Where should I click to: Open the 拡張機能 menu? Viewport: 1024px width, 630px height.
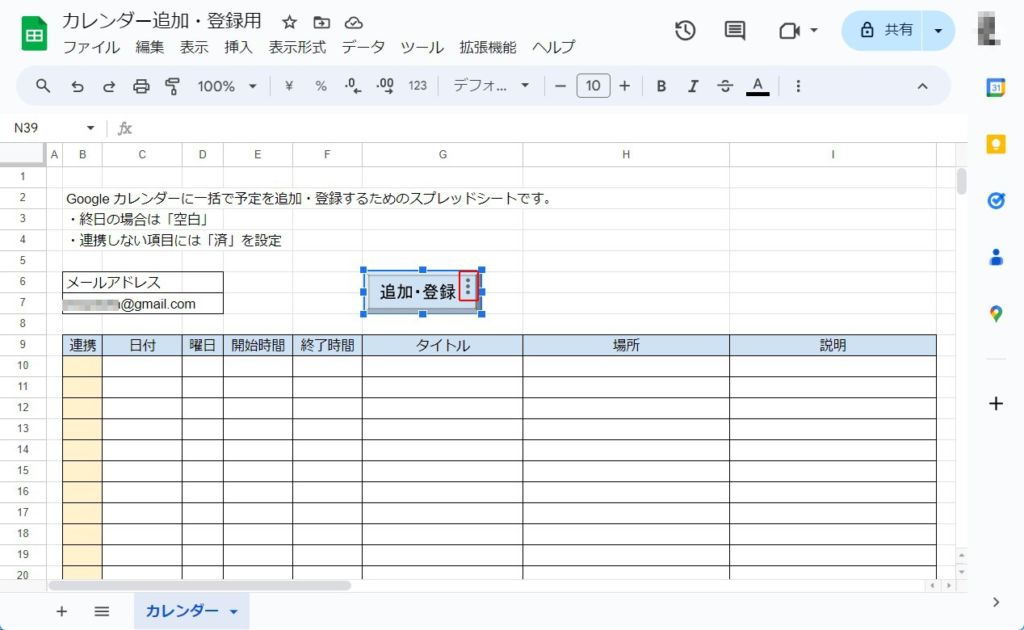click(487, 47)
